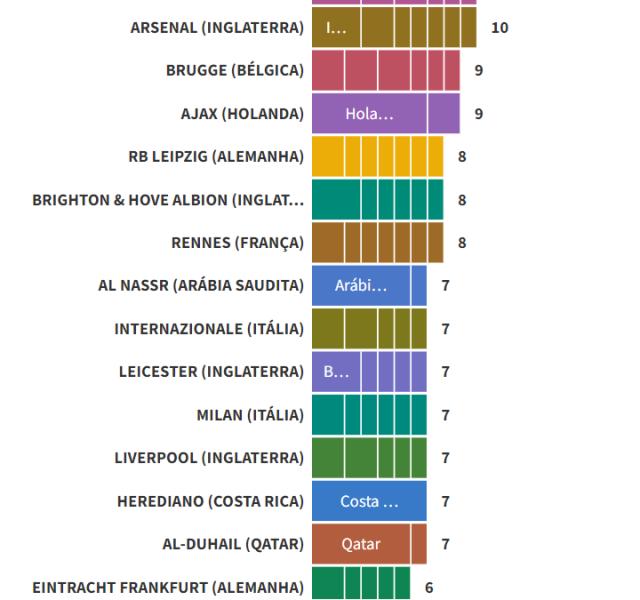This screenshot has height=600, width=640.
Task: Select the 'Costa …' segment in Herediano bar
Action: (369, 501)
